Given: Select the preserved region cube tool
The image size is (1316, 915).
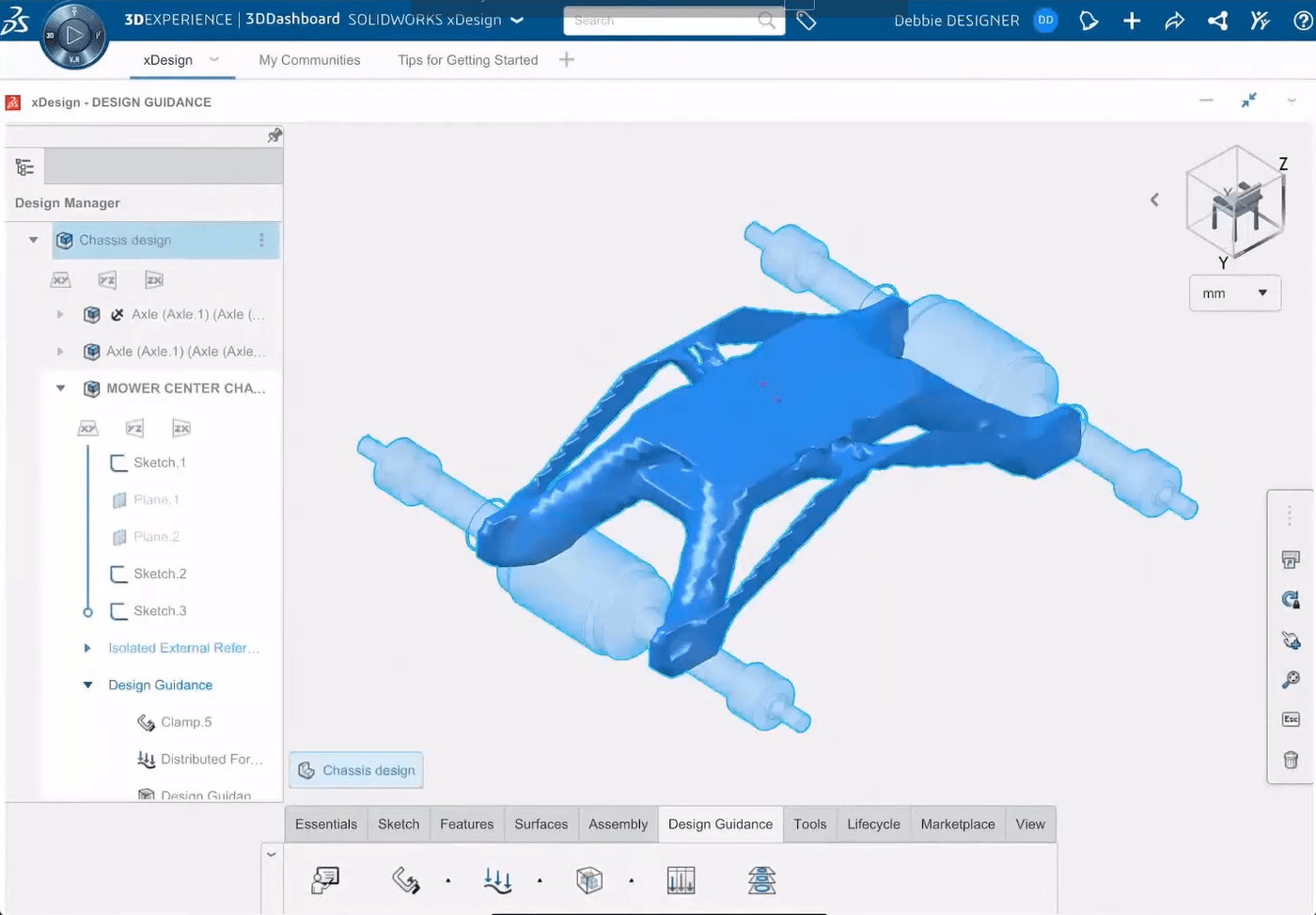Looking at the screenshot, I should [589, 879].
